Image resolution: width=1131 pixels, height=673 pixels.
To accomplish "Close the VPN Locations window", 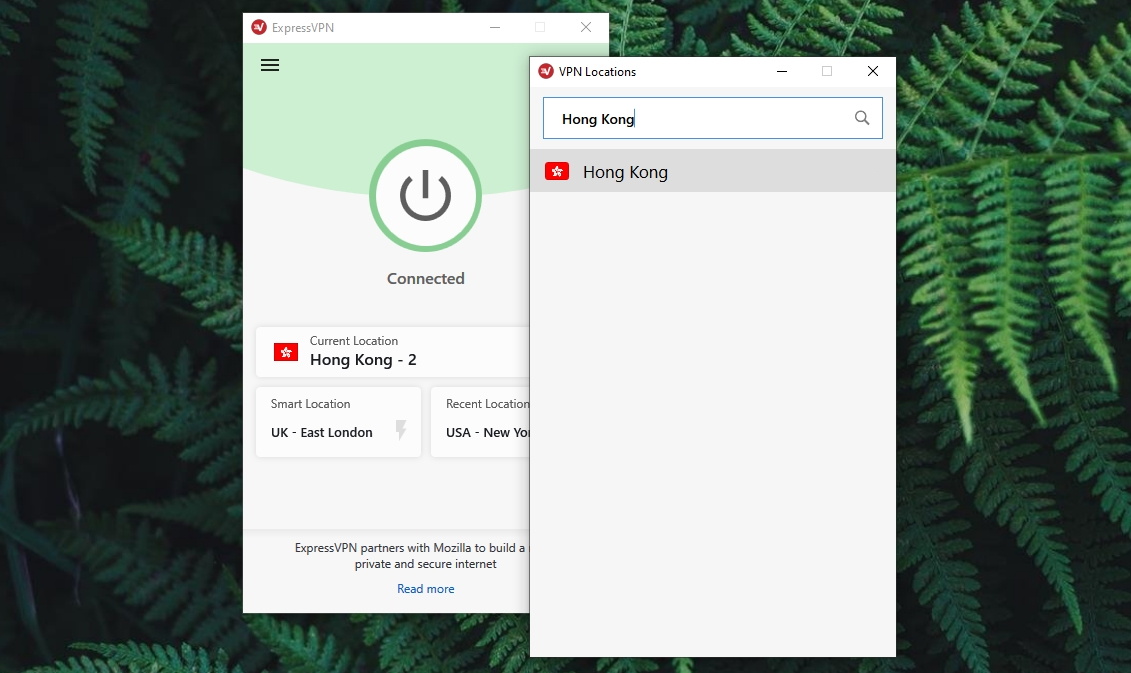I will click(x=873, y=71).
